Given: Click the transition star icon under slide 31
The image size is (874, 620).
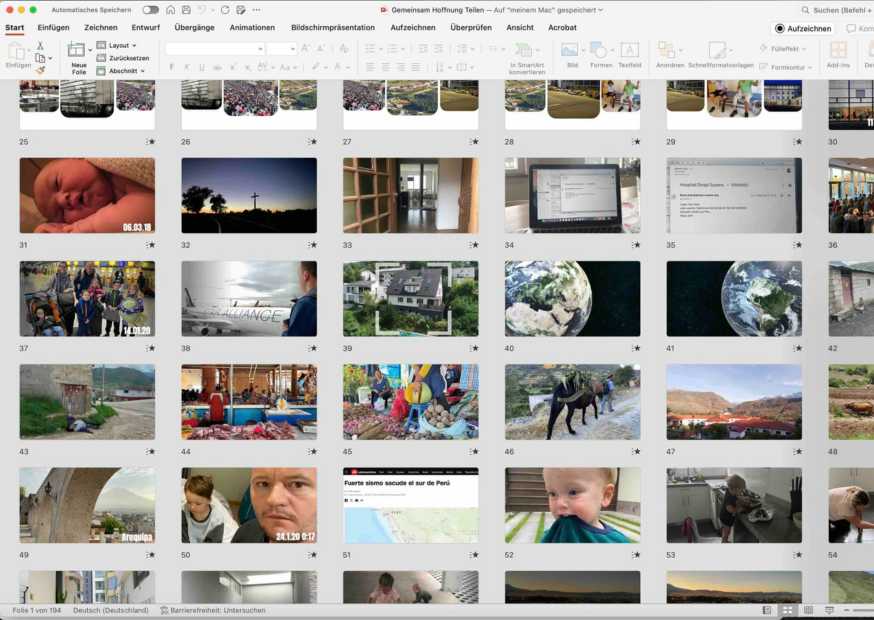Looking at the screenshot, I should pyautogui.click(x=150, y=245).
